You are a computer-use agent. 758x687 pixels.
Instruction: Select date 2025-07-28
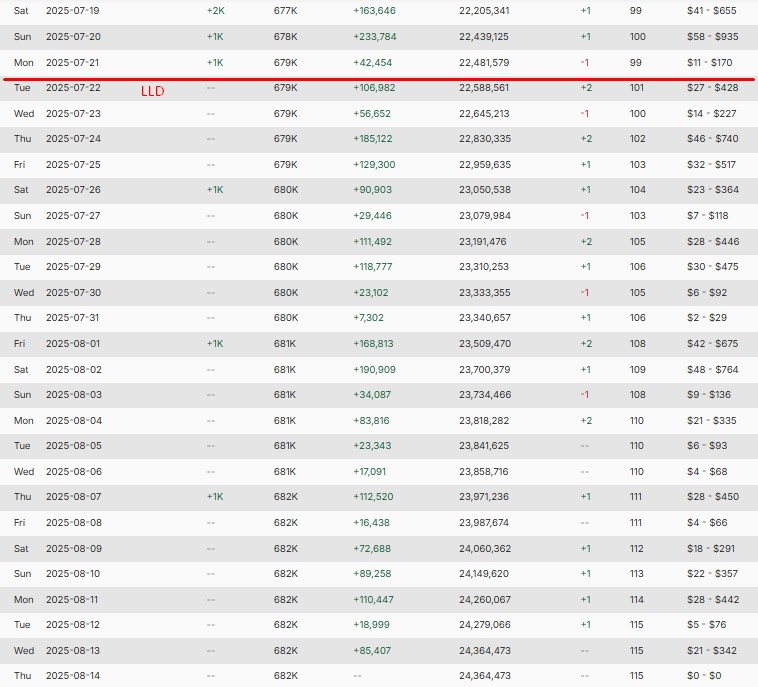coord(73,242)
